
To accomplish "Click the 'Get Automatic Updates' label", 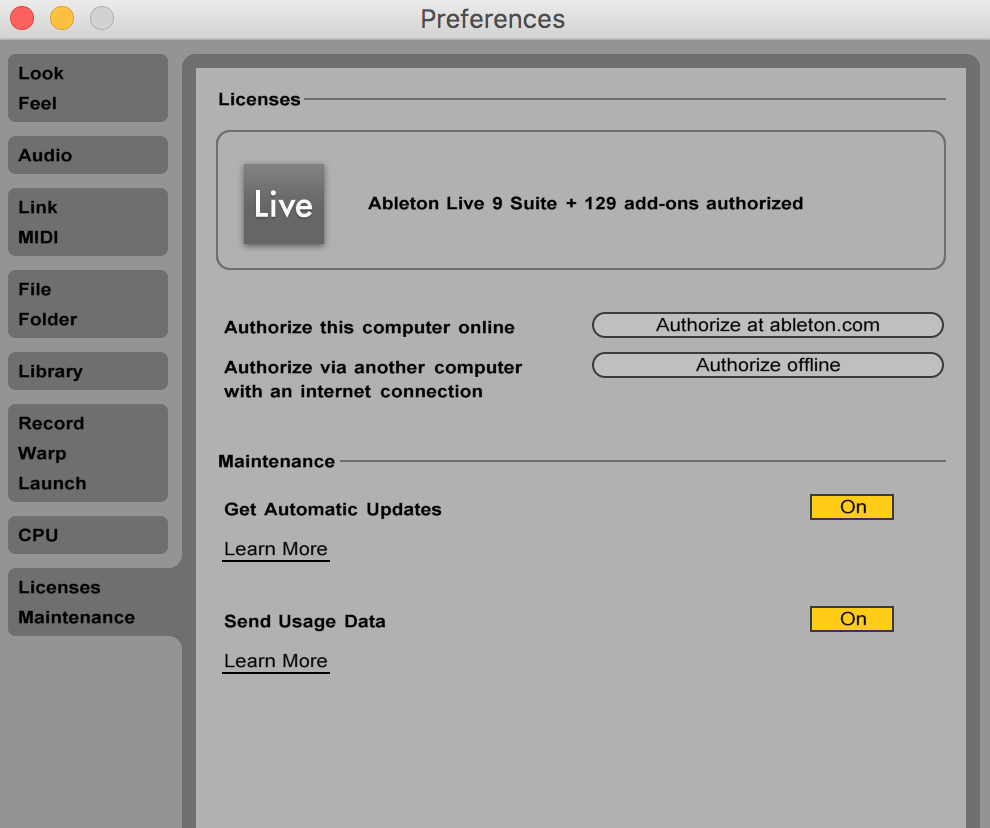I will 333,509.
